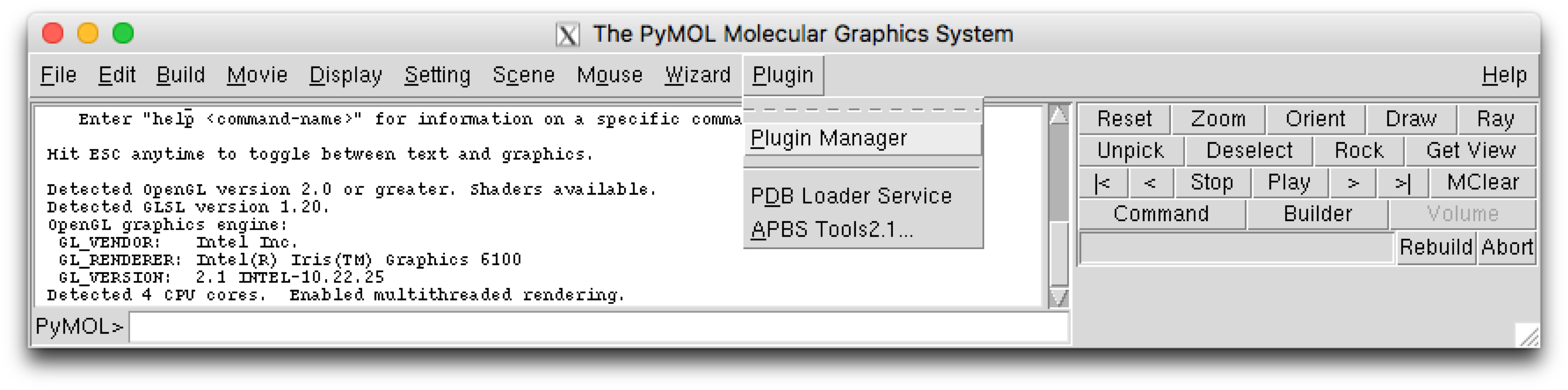Launch APBS Tools2.1 plugin entry

[832, 229]
